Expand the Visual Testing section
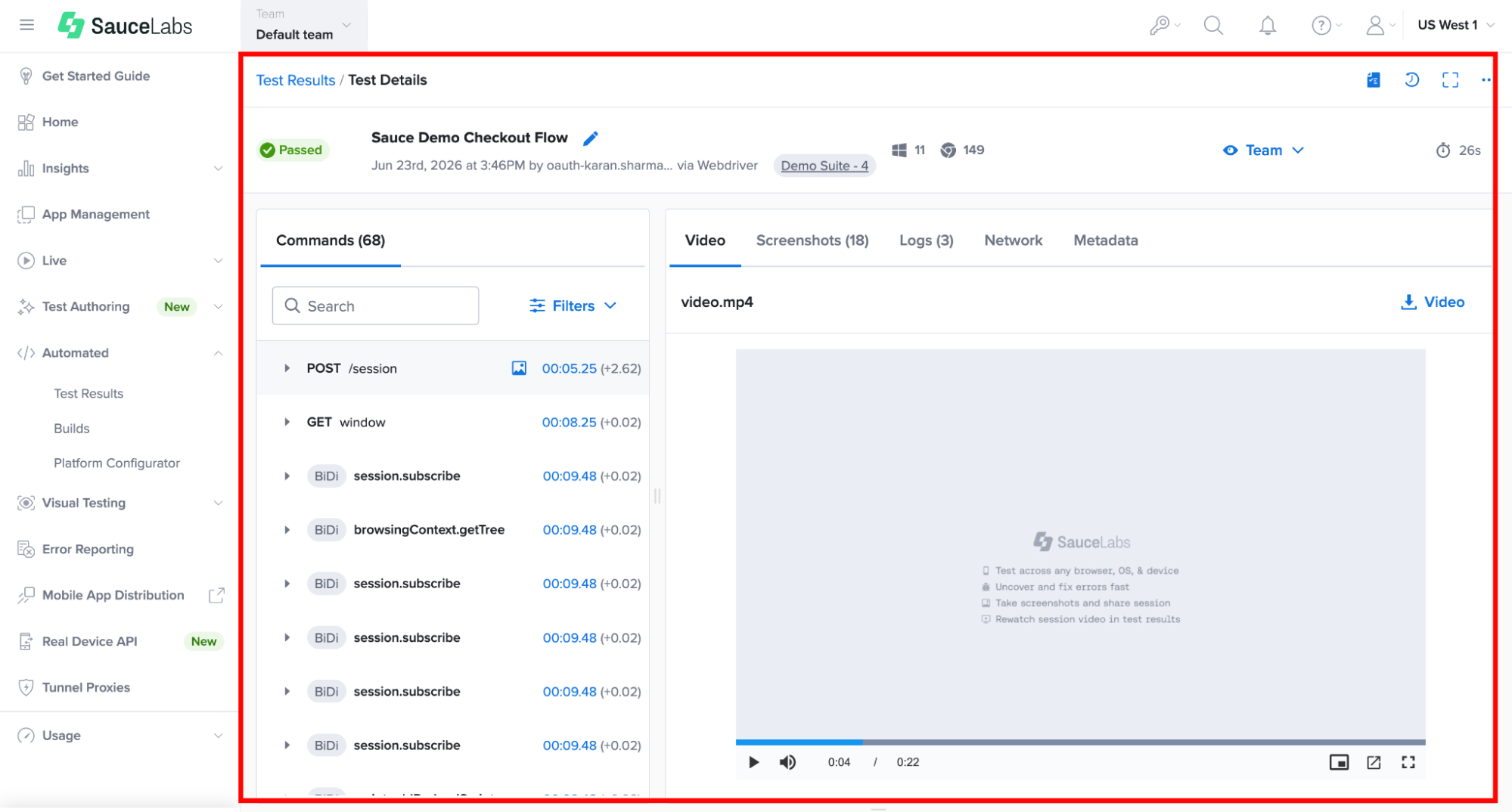1512x812 pixels. [218, 503]
